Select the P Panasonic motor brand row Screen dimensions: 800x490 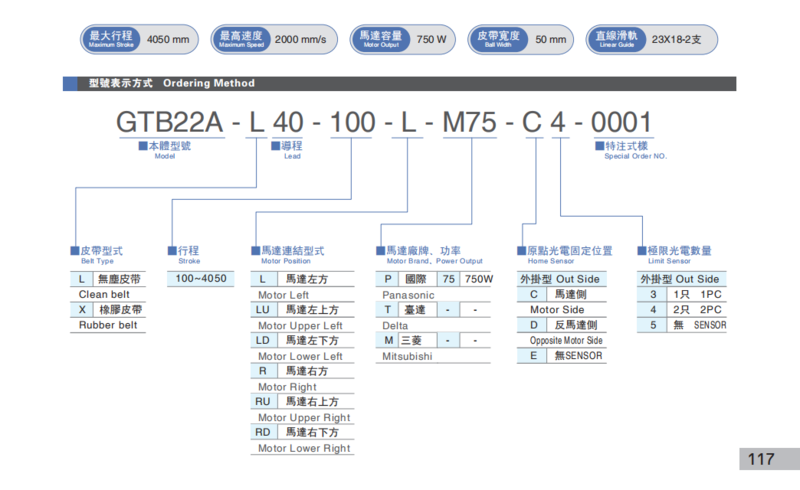click(390, 280)
